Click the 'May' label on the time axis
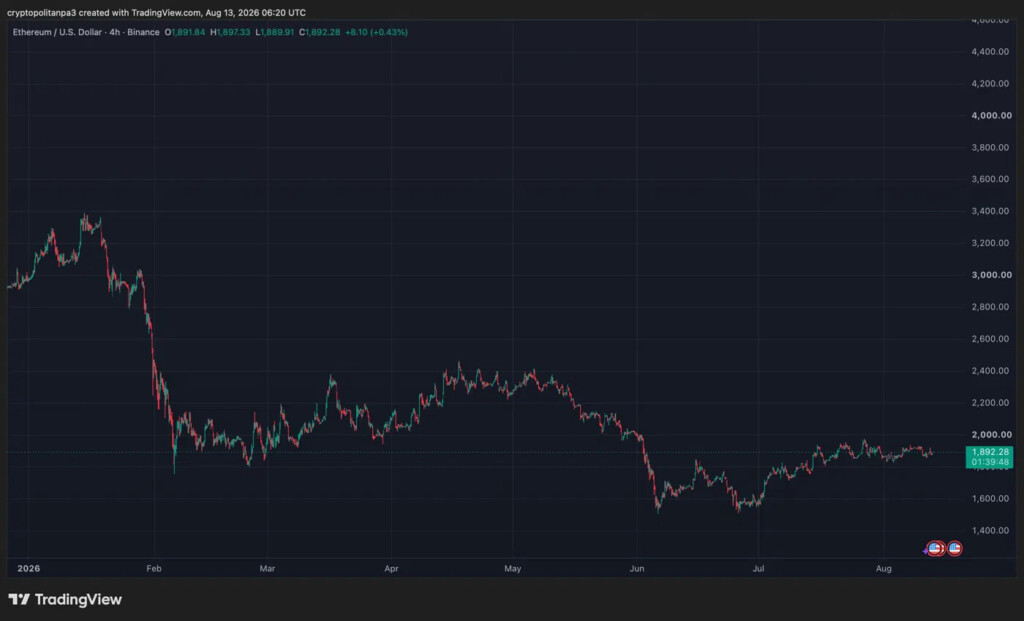The image size is (1024, 621). (x=513, y=569)
